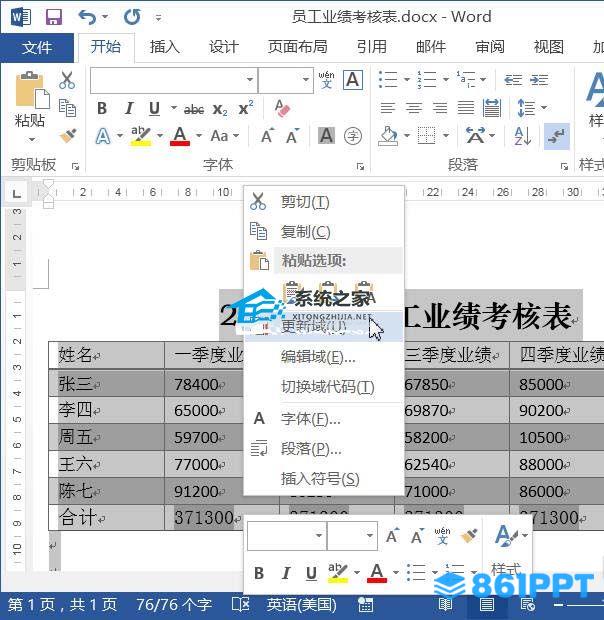604x620 pixels.
Task: Click the font name box in the mini toolbar
Action: [286, 536]
